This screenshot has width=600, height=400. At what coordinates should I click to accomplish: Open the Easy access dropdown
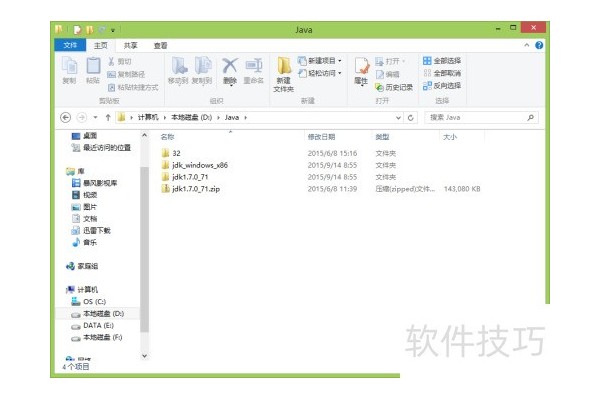[320, 73]
